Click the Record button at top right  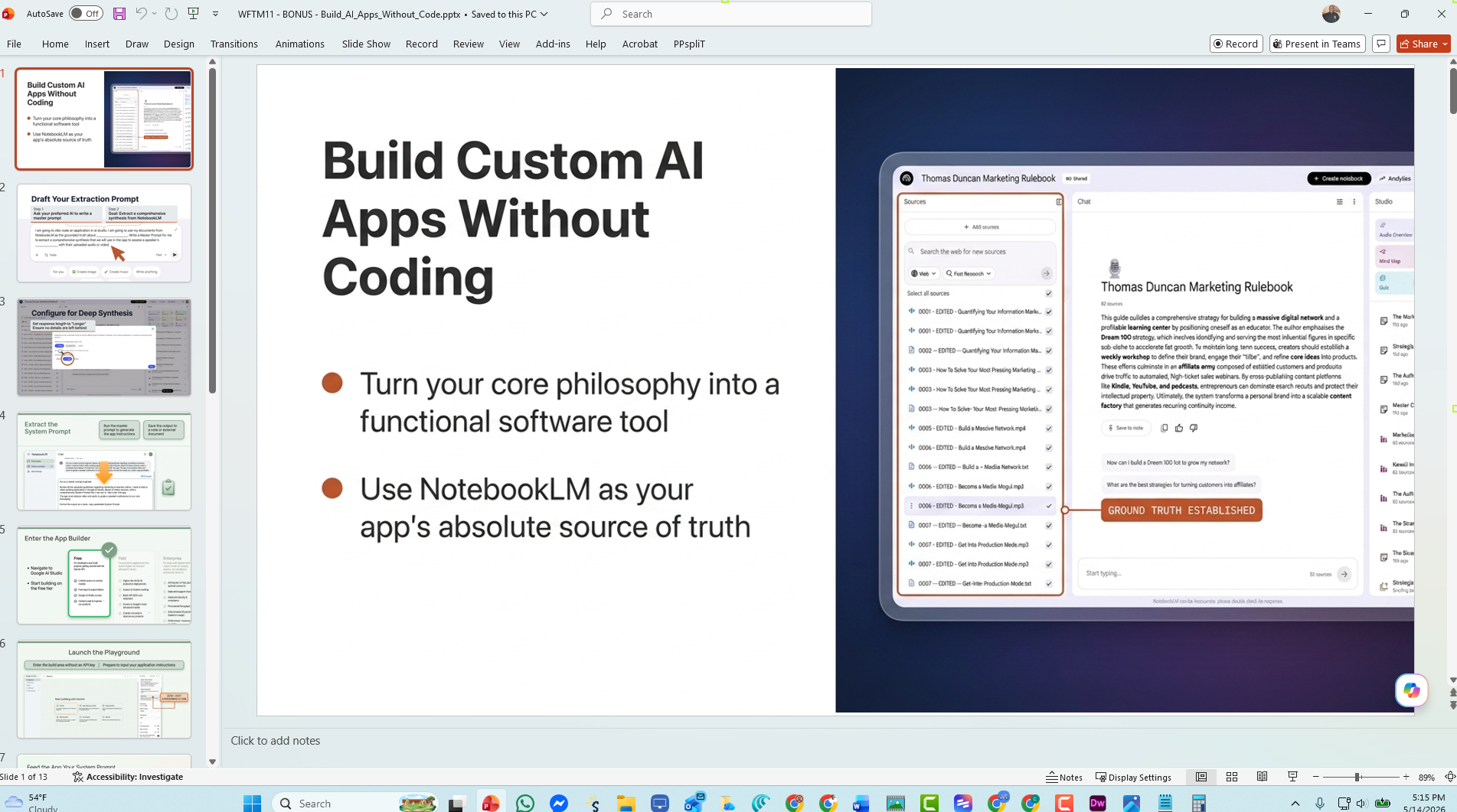(x=1236, y=44)
